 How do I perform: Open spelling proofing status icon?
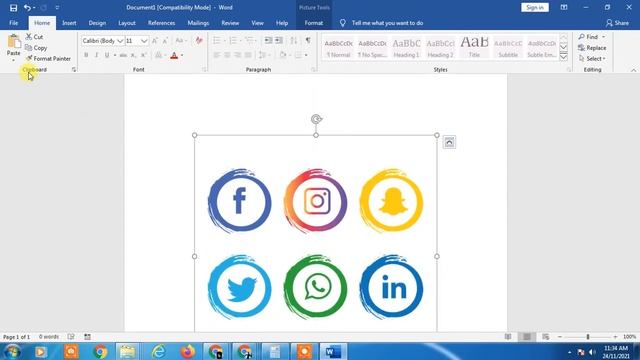pyautogui.click(x=71, y=337)
